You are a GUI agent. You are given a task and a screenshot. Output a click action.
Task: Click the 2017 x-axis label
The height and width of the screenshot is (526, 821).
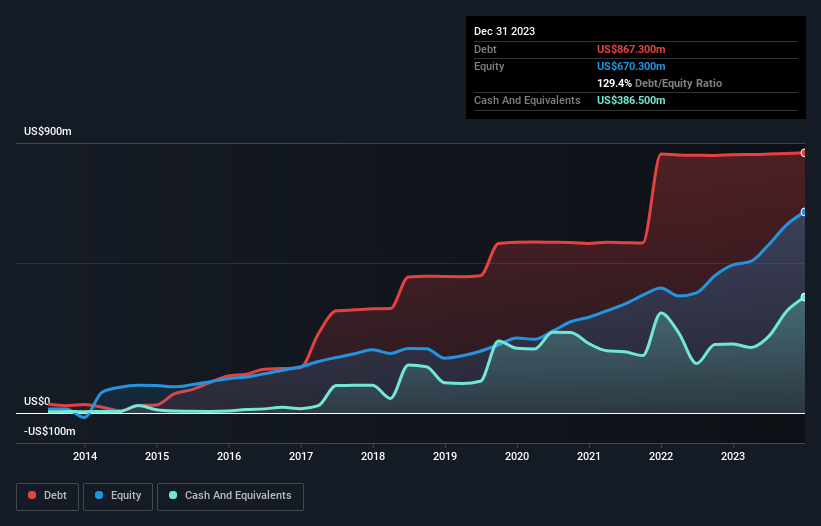pyautogui.click(x=301, y=456)
